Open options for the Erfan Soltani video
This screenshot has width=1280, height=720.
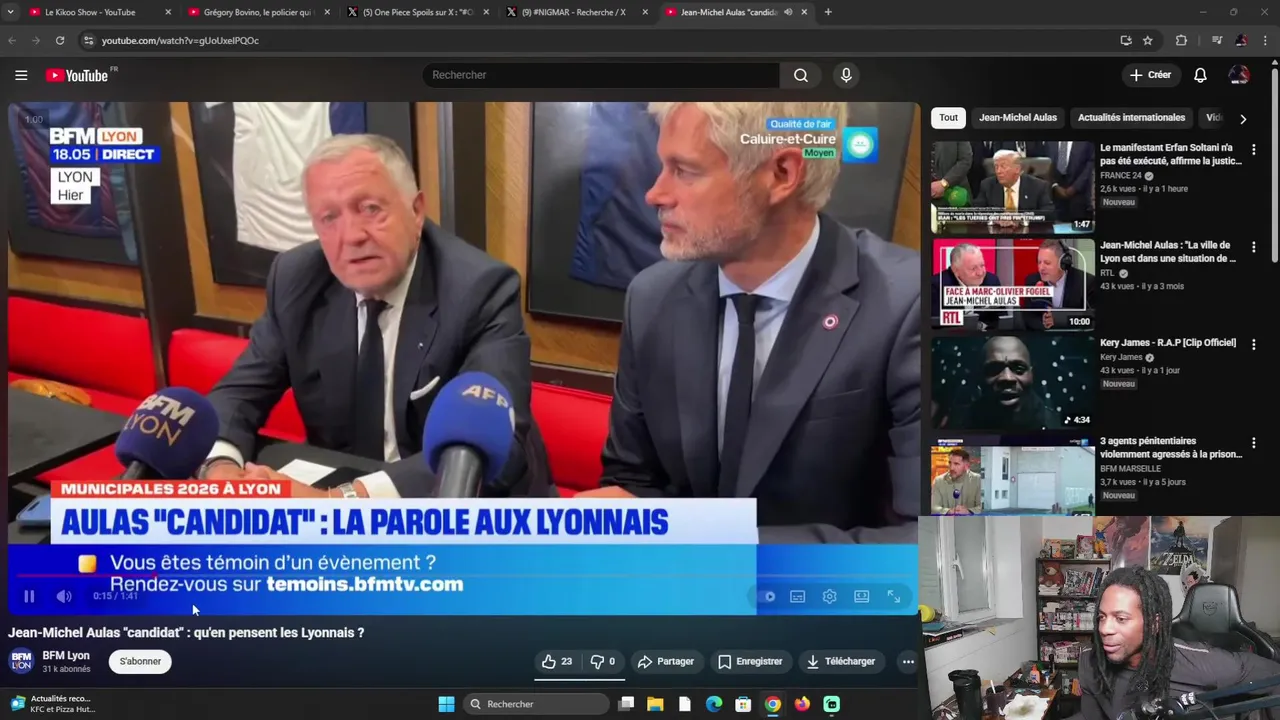coord(1253,149)
